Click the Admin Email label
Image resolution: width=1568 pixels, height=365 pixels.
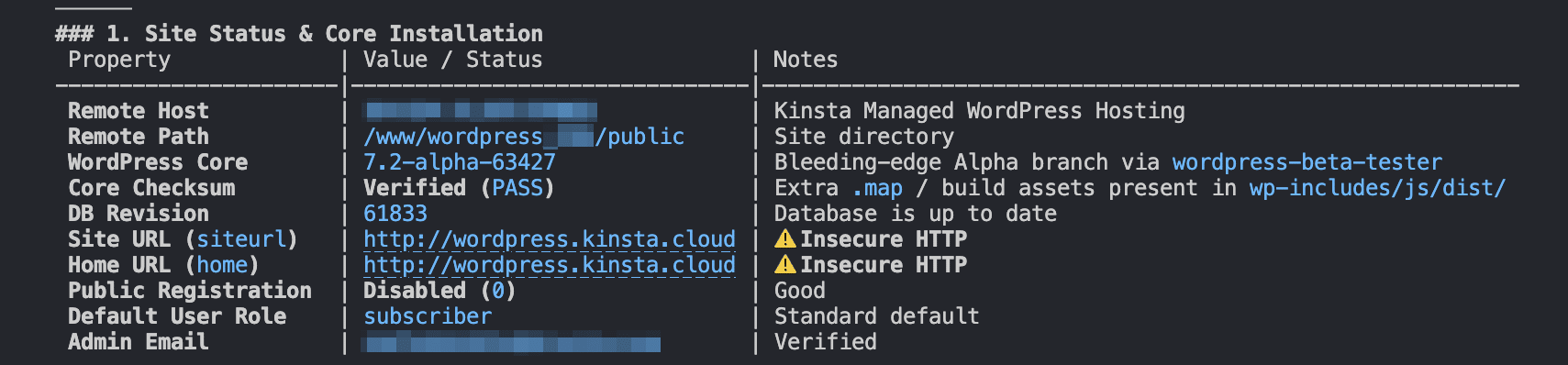click(139, 342)
